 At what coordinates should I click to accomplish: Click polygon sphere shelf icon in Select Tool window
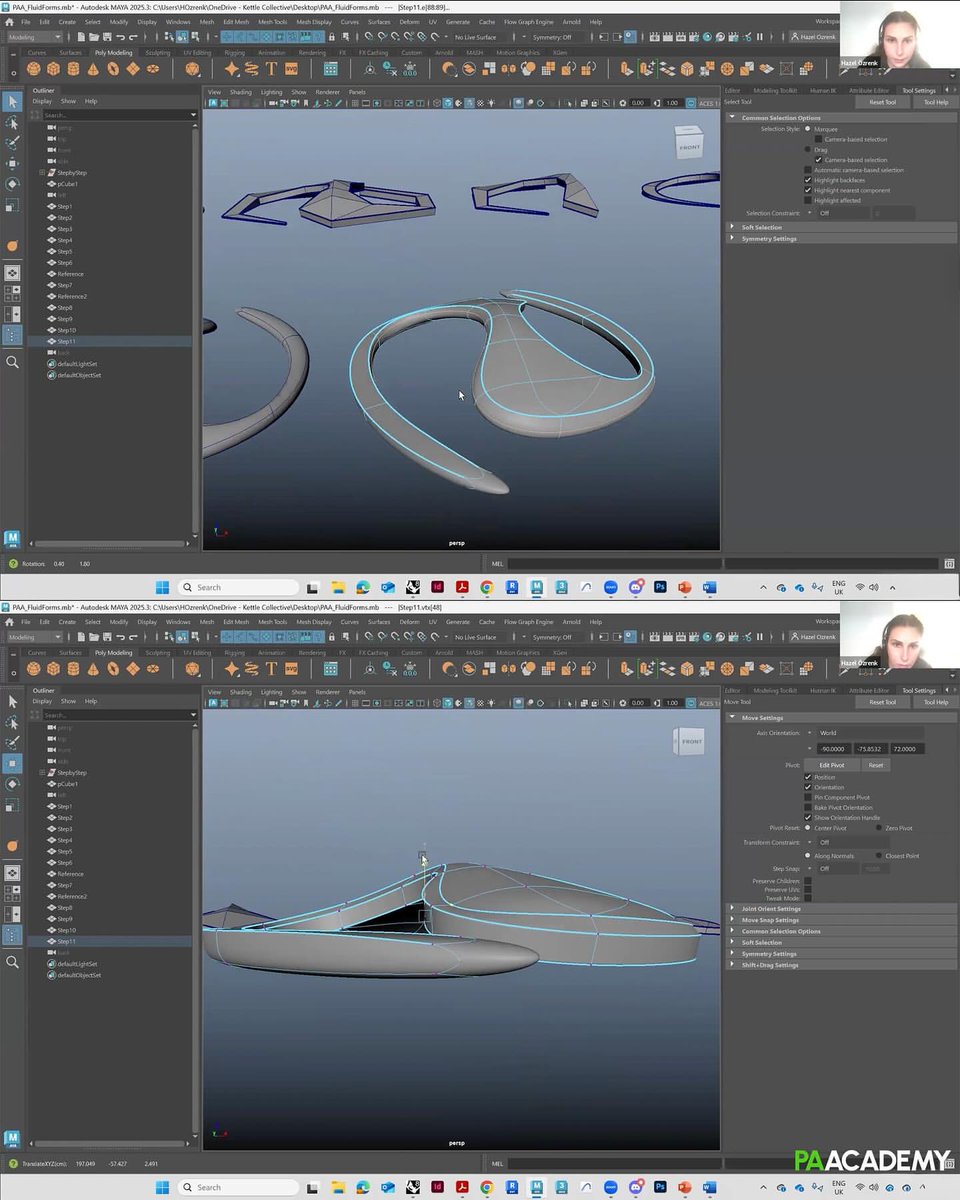click(34, 69)
